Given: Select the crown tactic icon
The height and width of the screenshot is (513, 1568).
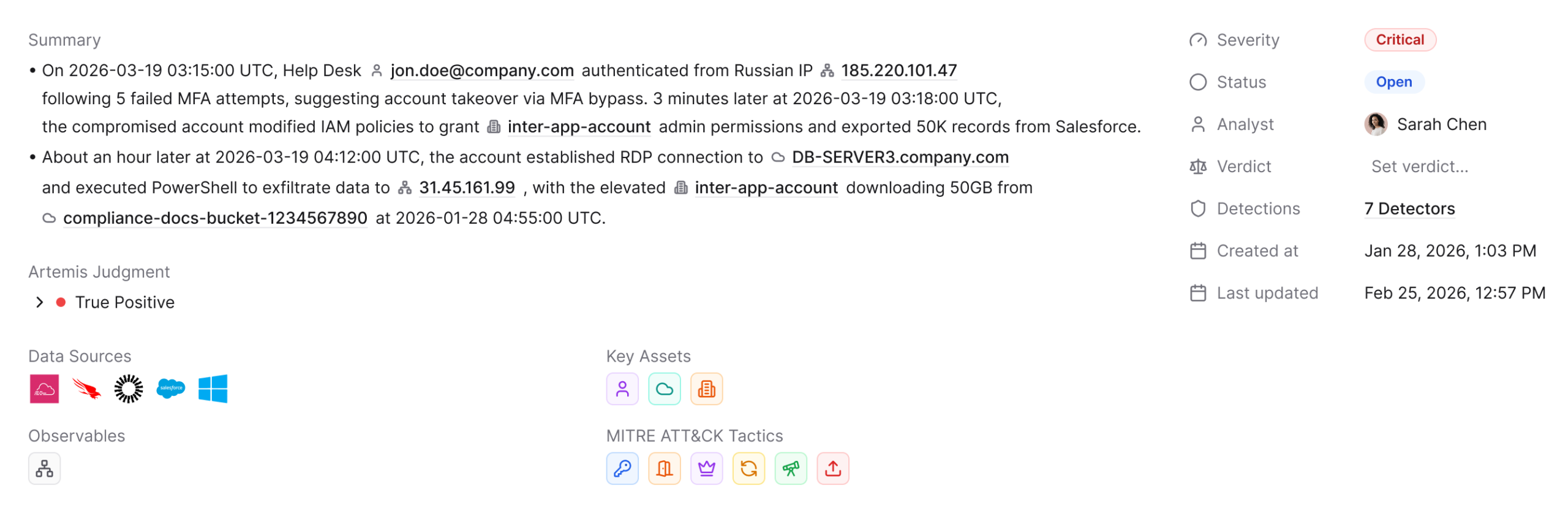Looking at the screenshot, I should point(706,468).
